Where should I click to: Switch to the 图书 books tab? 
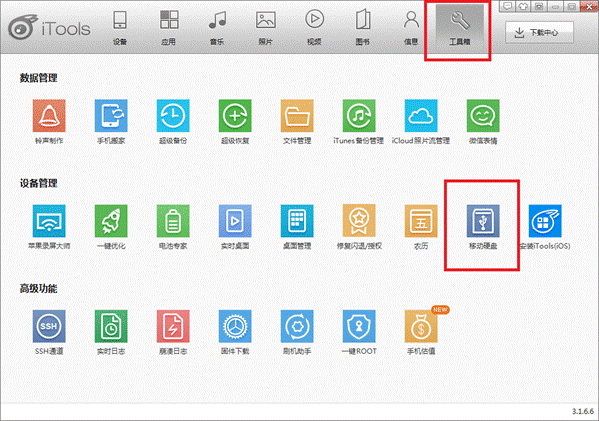click(x=363, y=28)
